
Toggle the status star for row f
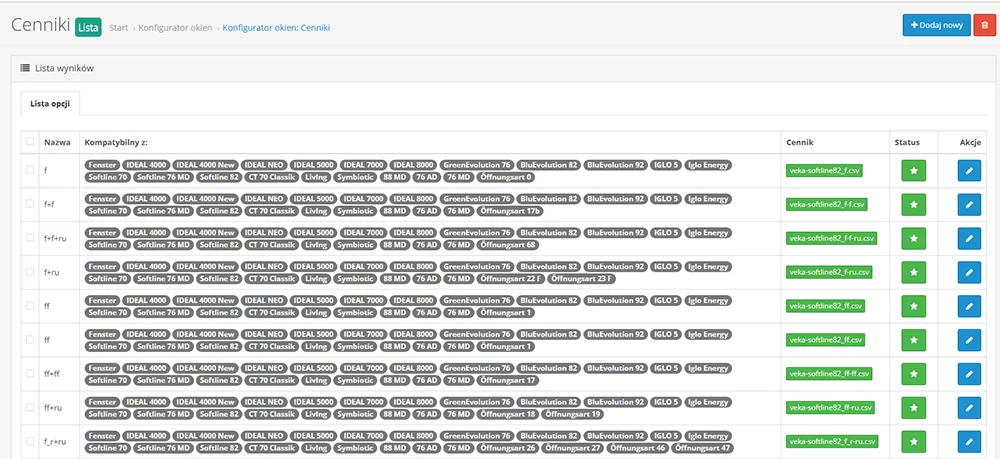pos(913,171)
